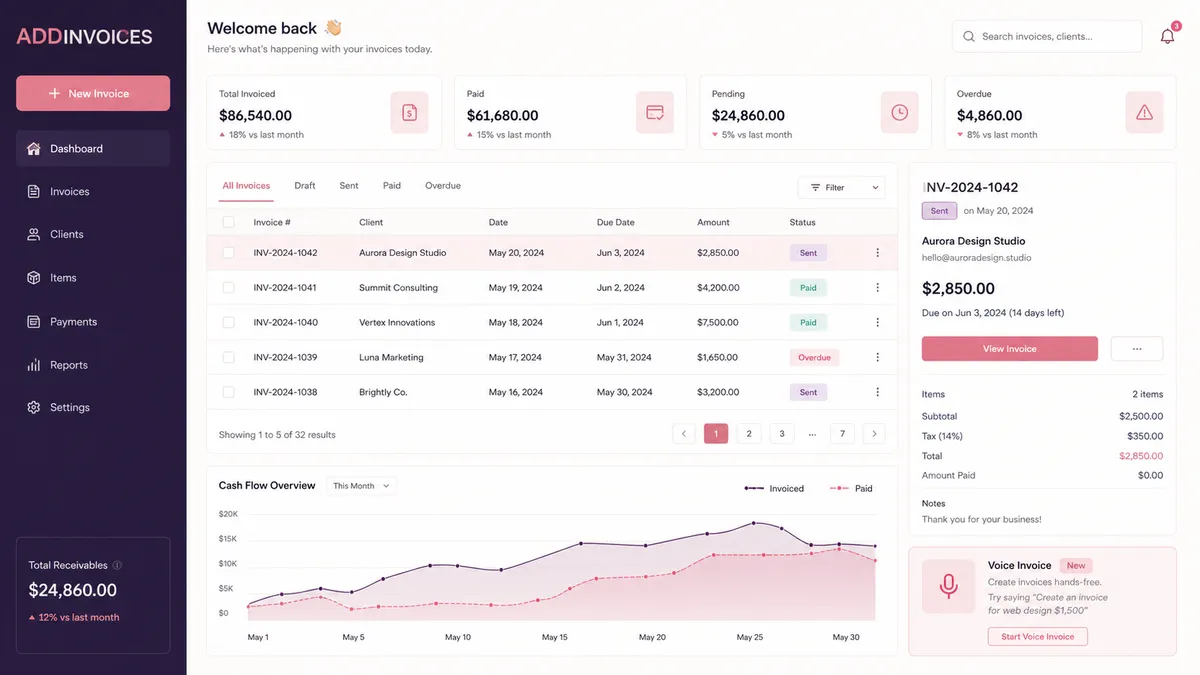Open Invoices in the sidebar menu
Viewport: 1200px width, 675px height.
tap(93, 191)
